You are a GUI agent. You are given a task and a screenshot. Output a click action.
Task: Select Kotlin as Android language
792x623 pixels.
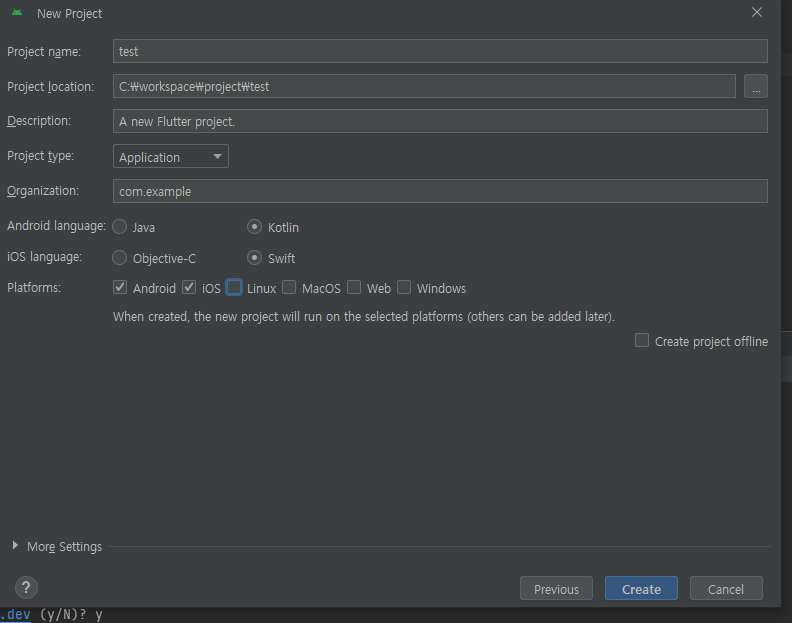(x=254, y=227)
